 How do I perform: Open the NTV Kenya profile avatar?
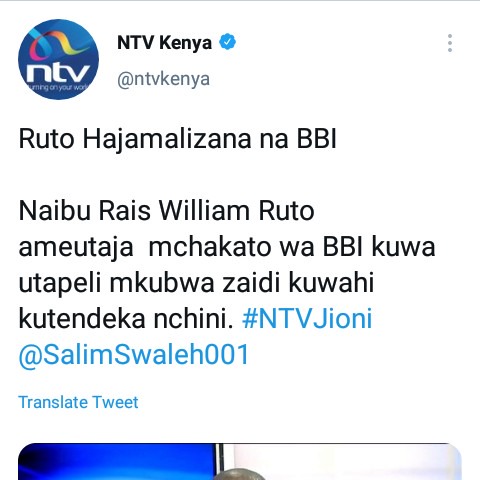click(x=59, y=59)
